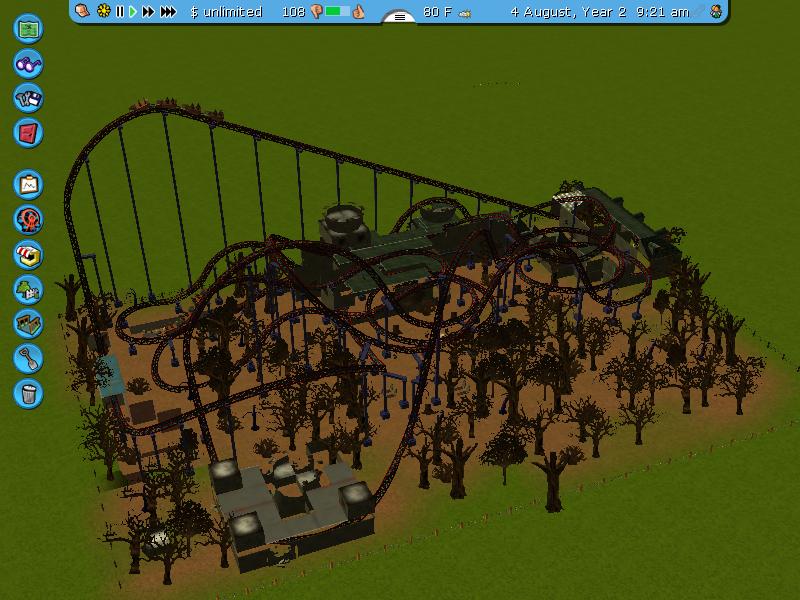The width and height of the screenshot is (800, 600).
Task: Select the trash can delete tool
Action: point(28,394)
